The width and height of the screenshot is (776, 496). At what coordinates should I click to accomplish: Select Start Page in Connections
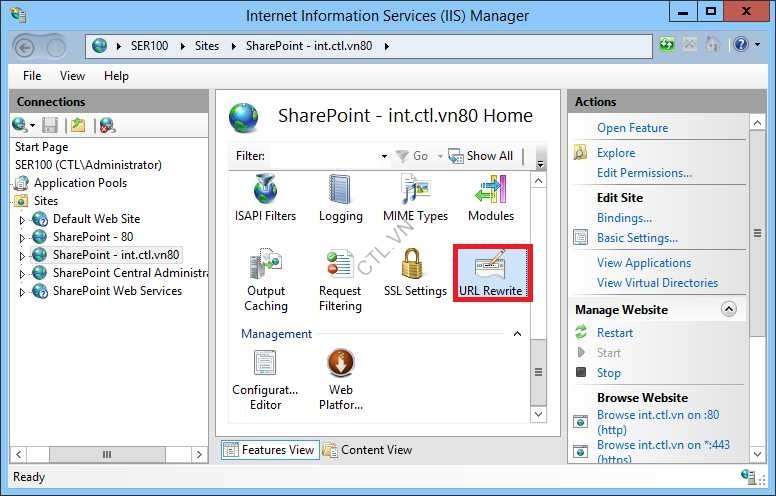click(42, 147)
